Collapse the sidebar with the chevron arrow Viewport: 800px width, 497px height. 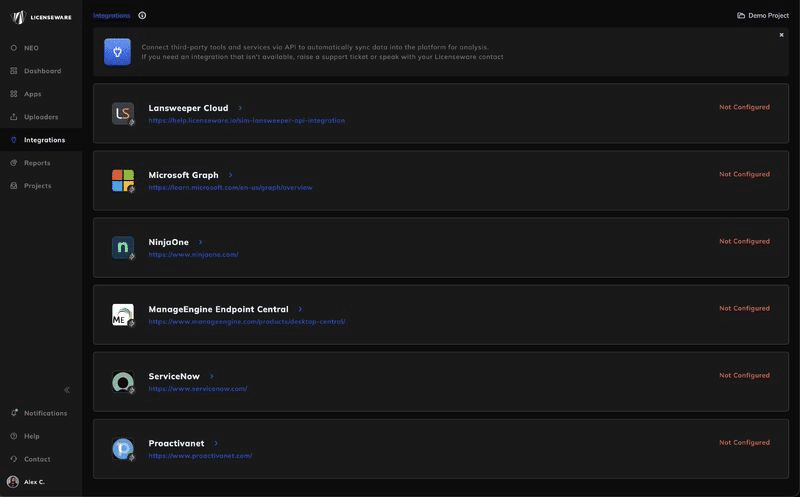click(67, 390)
